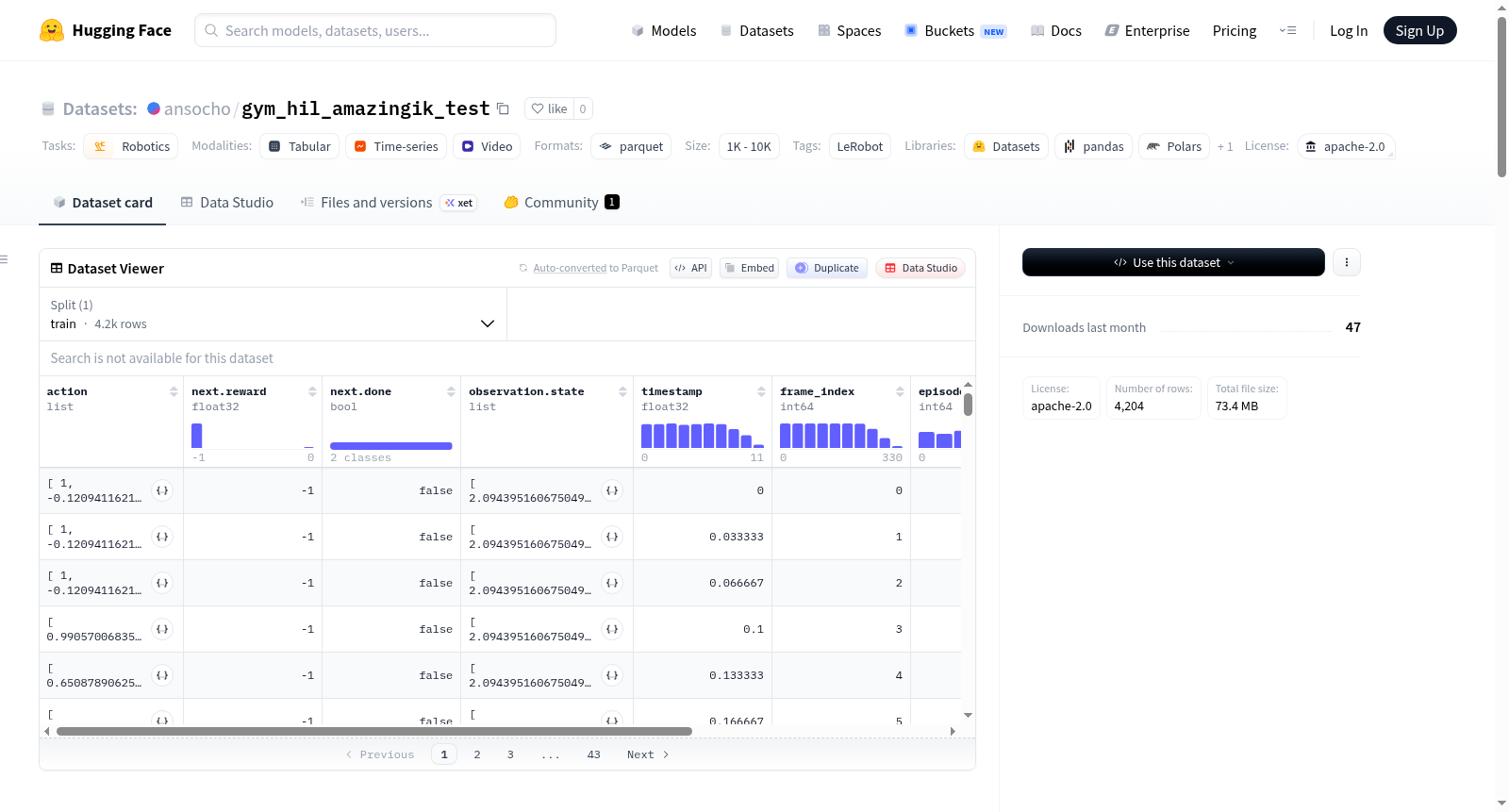Expand JSON for action cell starting 0.65087890625
The image size is (1509, 812).
tap(162, 675)
